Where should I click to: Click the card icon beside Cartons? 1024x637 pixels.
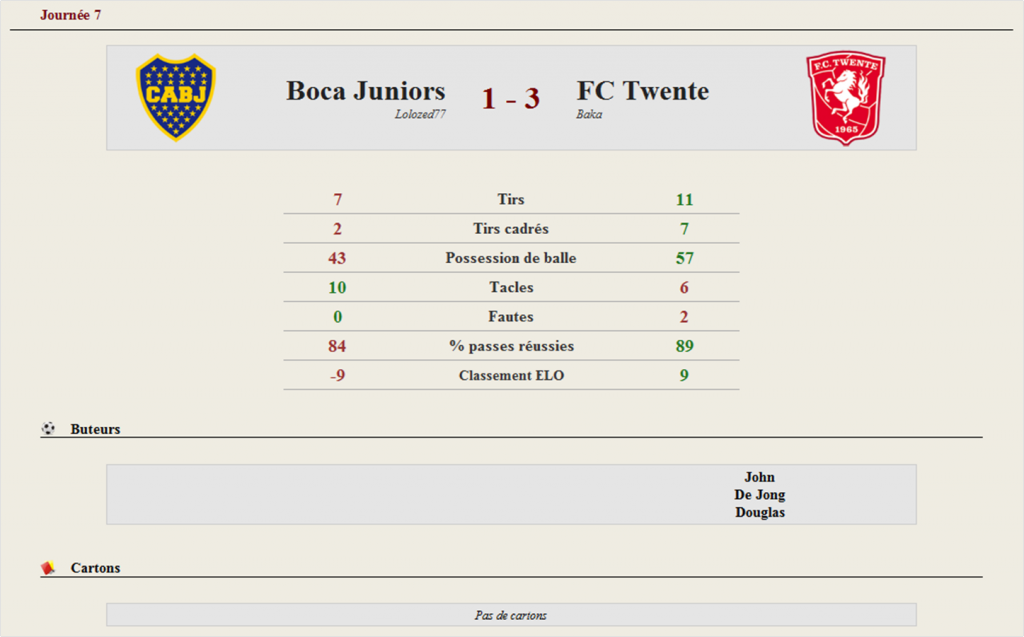(48, 568)
